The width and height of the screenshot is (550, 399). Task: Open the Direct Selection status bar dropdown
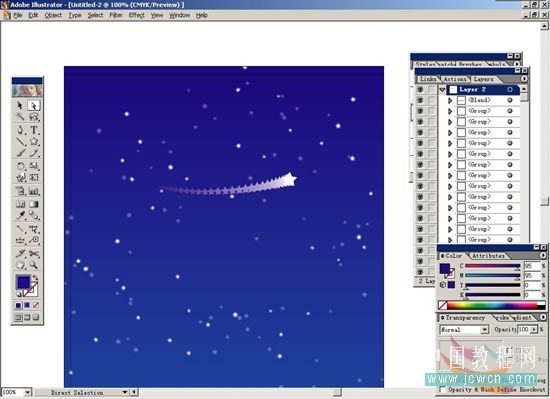pos(125,392)
